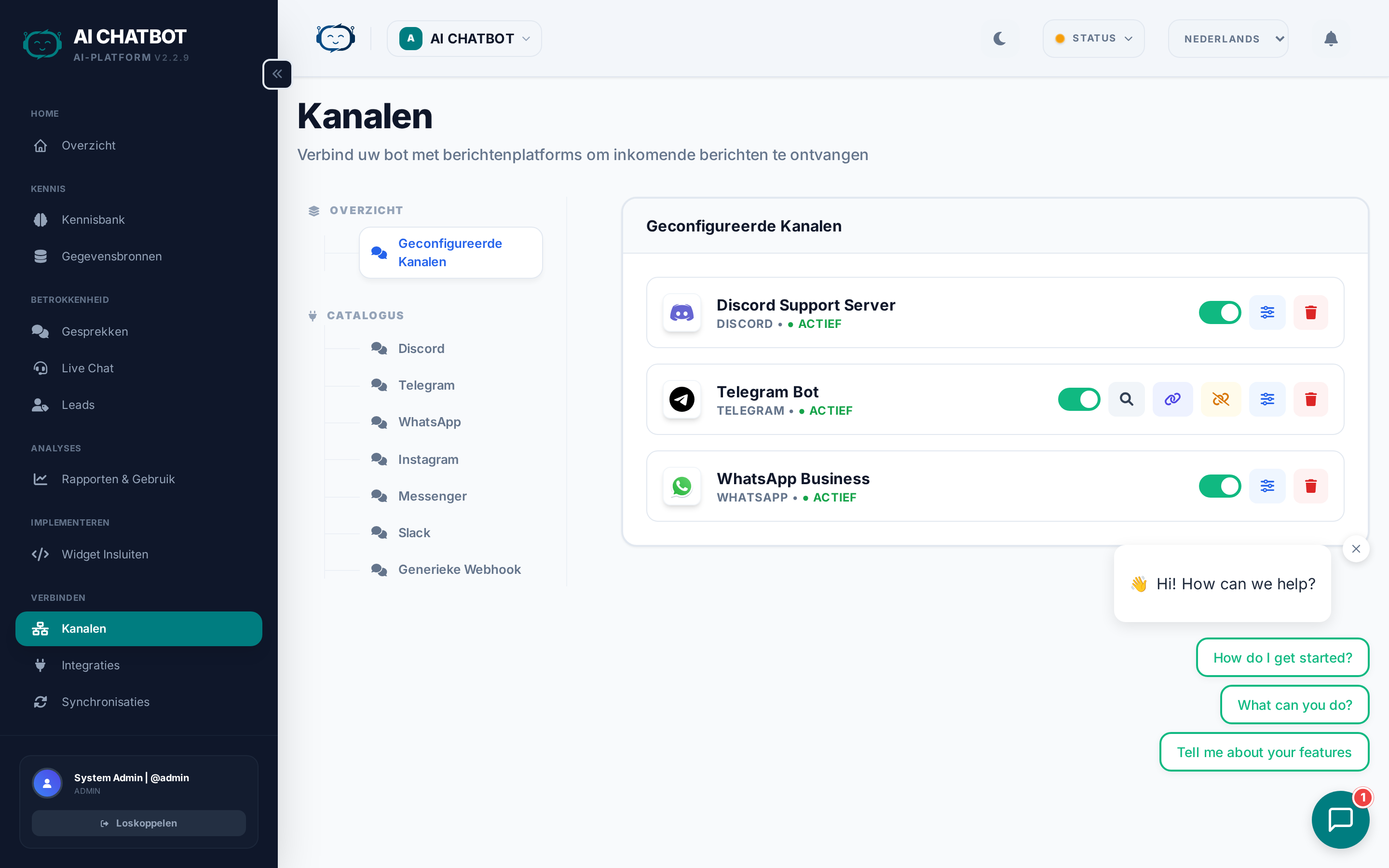Go to Kennisbank in the sidebar
The height and width of the screenshot is (868, 1389).
pyautogui.click(x=93, y=219)
